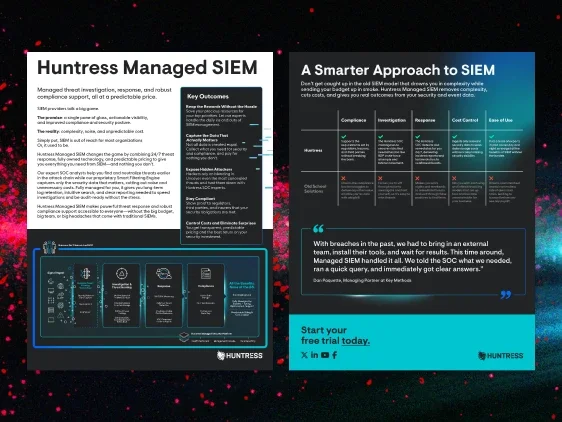Image resolution: width=562 pixels, height=422 pixels.
Task: Click the 'Cost Control' table column header
Action: coord(465,120)
